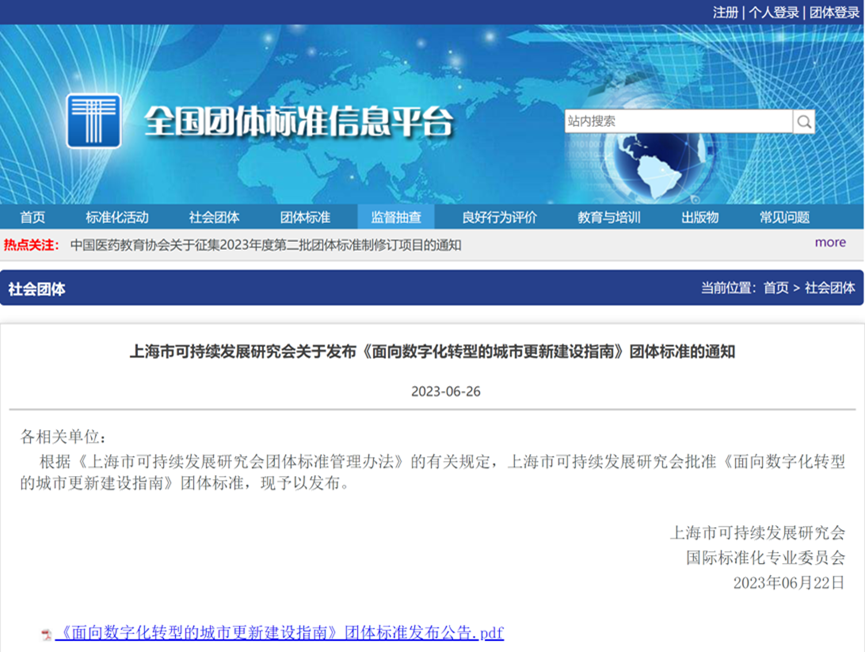
Task: Navigate to 良好行为评价
Action: (499, 217)
